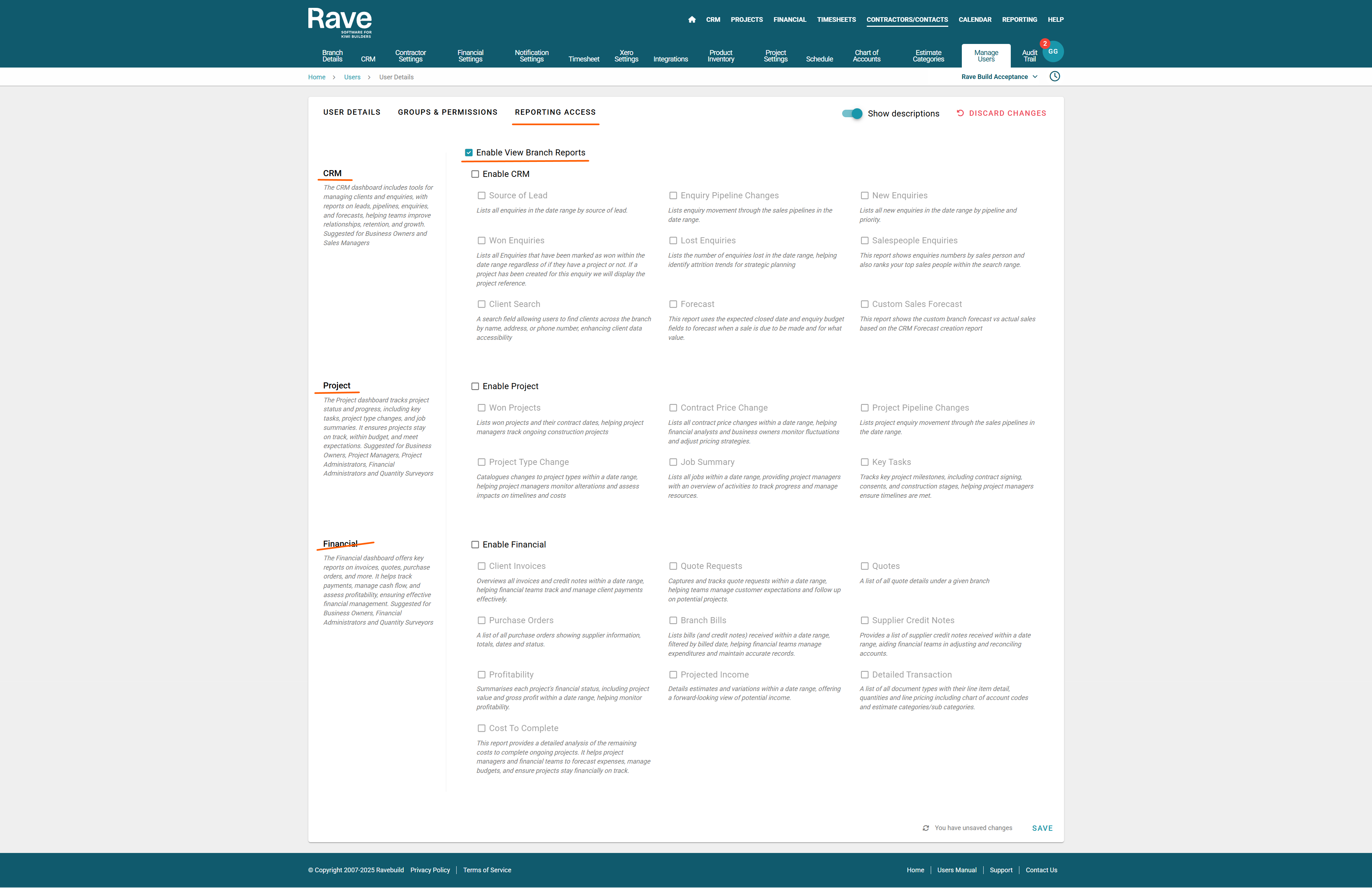The image size is (1372, 888).
Task: Toggle the Show descriptions switch
Action: pos(852,114)
